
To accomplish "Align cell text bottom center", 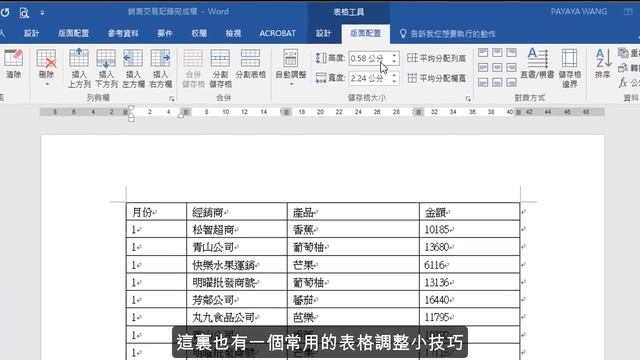I will [497, 82].
